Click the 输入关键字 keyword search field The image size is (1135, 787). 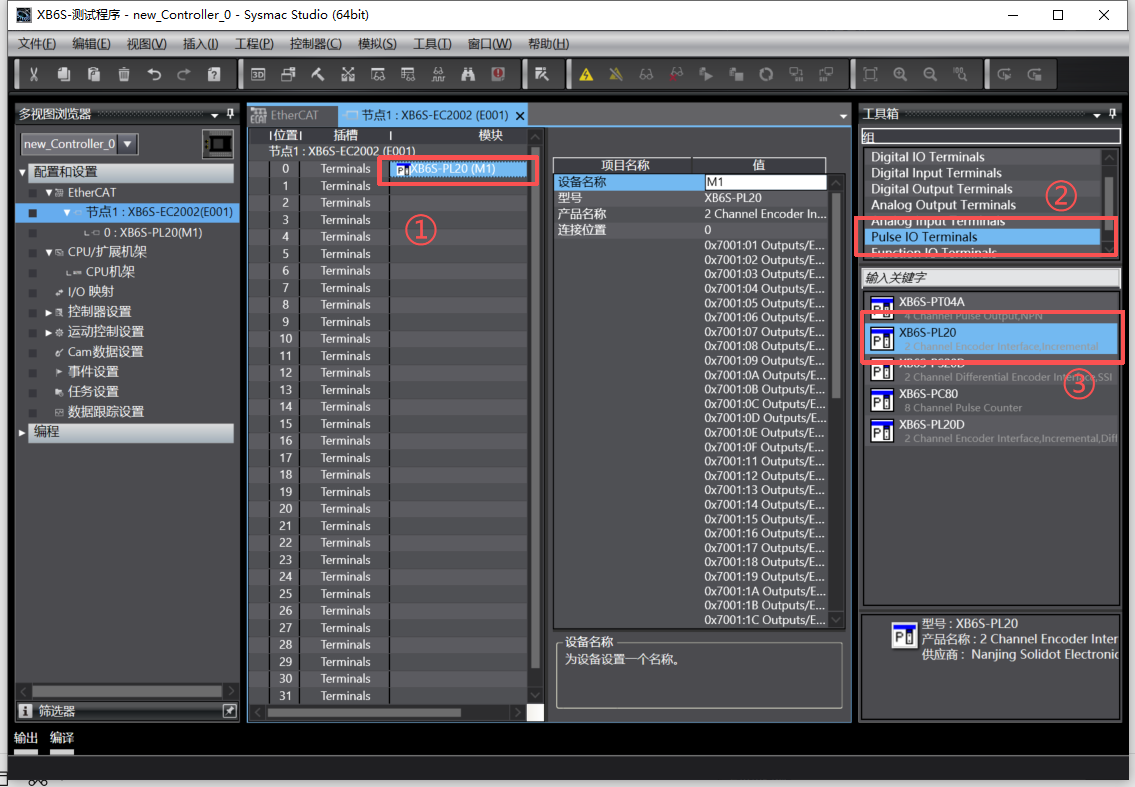[x=990, y=277]
